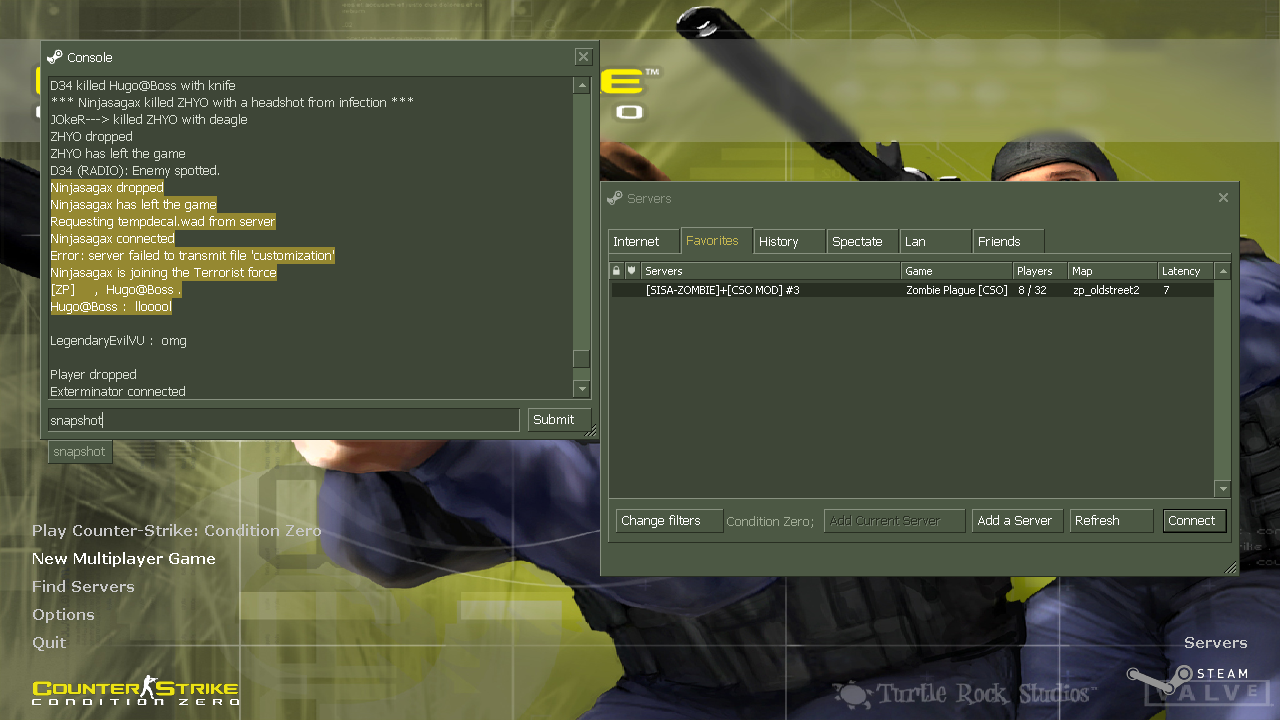Open the Friends tab
1280x720 pixels.
click(1008, 241)
